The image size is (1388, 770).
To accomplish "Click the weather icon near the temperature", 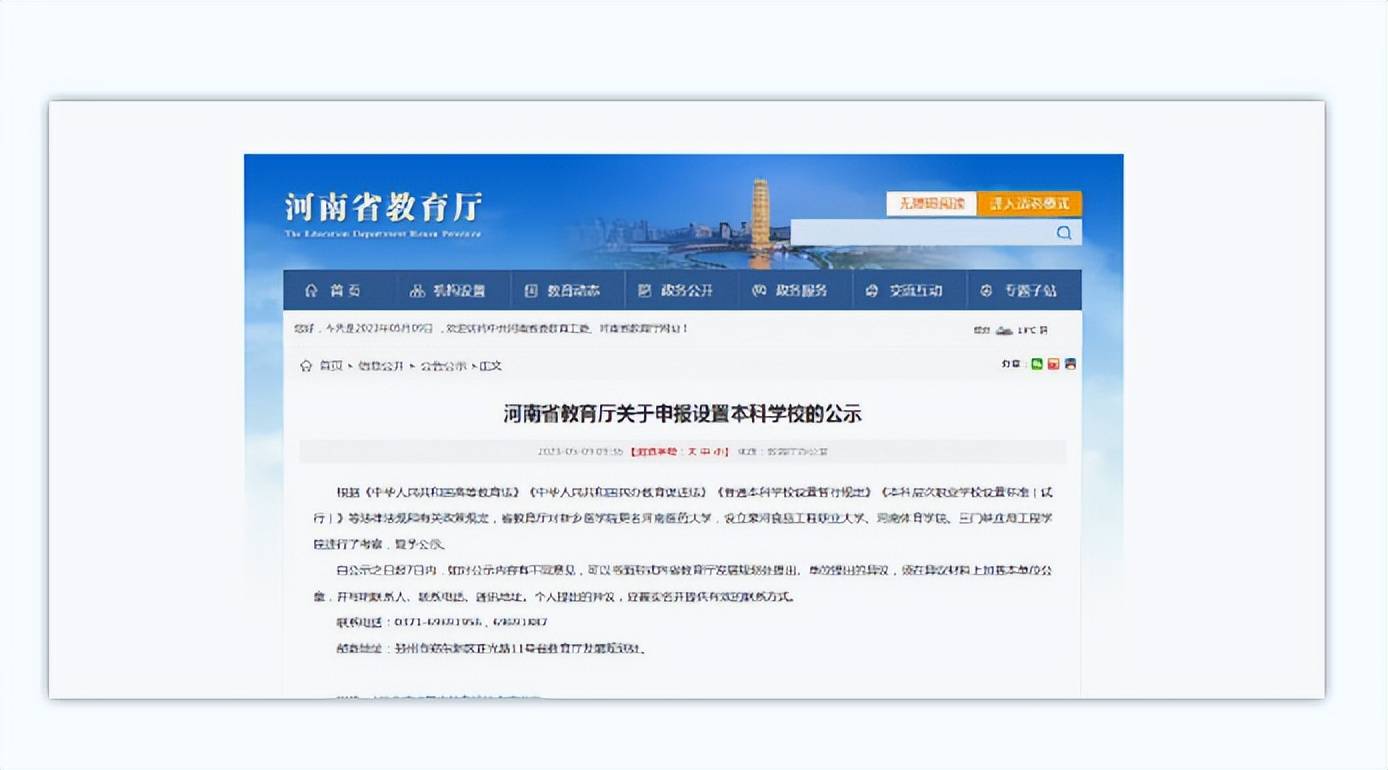I will coord(1004,330).
